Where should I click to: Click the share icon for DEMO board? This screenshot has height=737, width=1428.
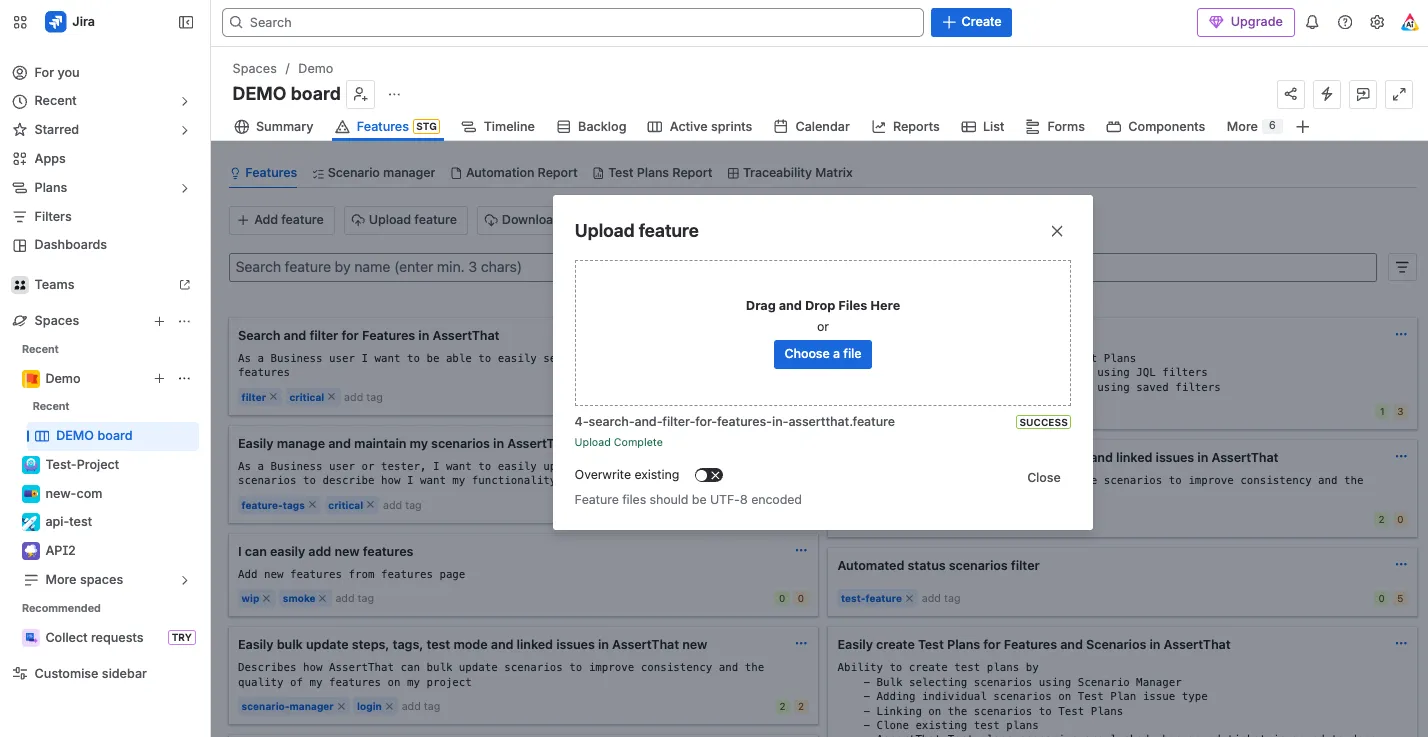pyautogui.click(x=1291, y=94)
